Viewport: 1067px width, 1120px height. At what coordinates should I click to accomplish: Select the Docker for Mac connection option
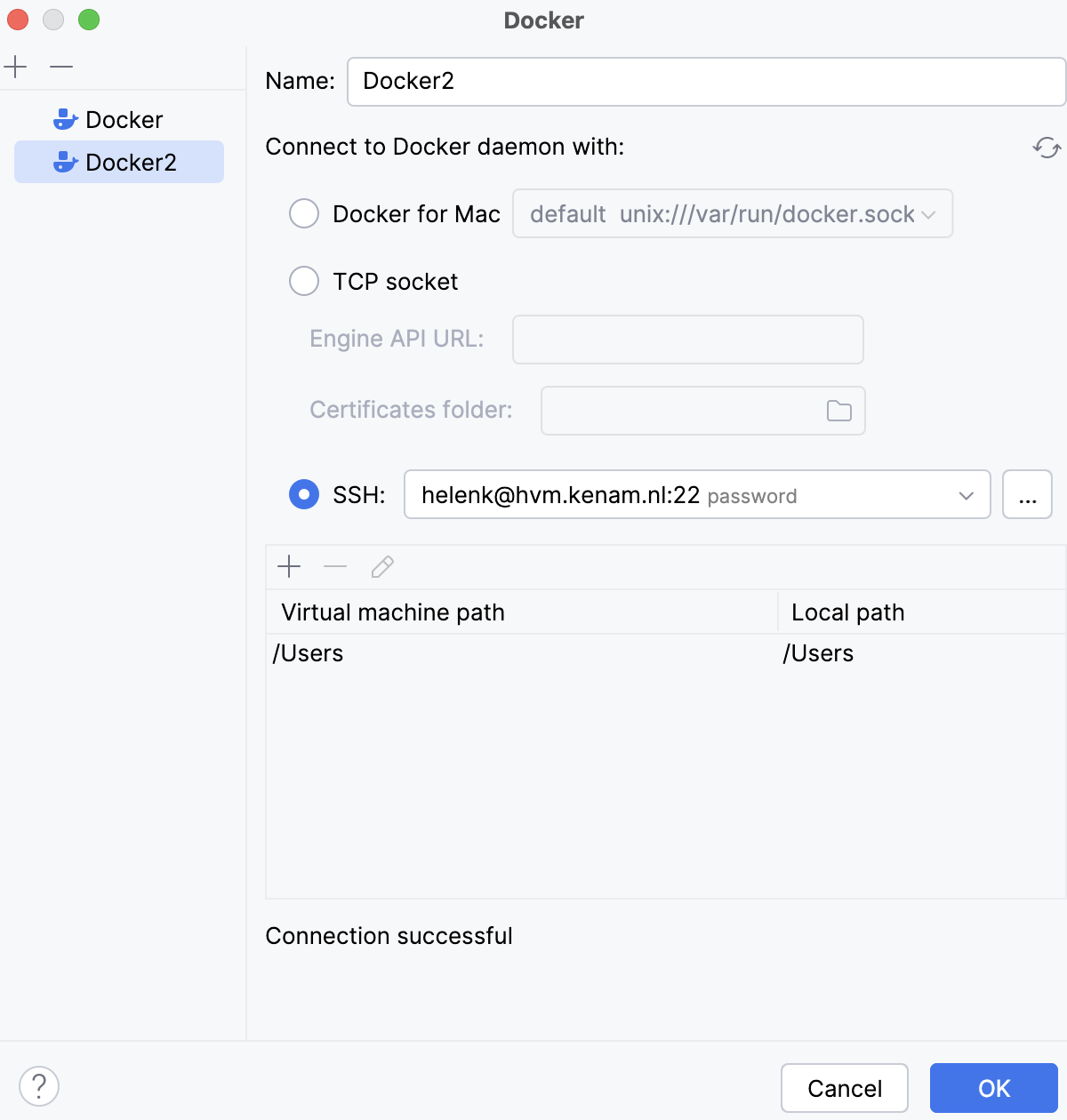coord(303,213)
